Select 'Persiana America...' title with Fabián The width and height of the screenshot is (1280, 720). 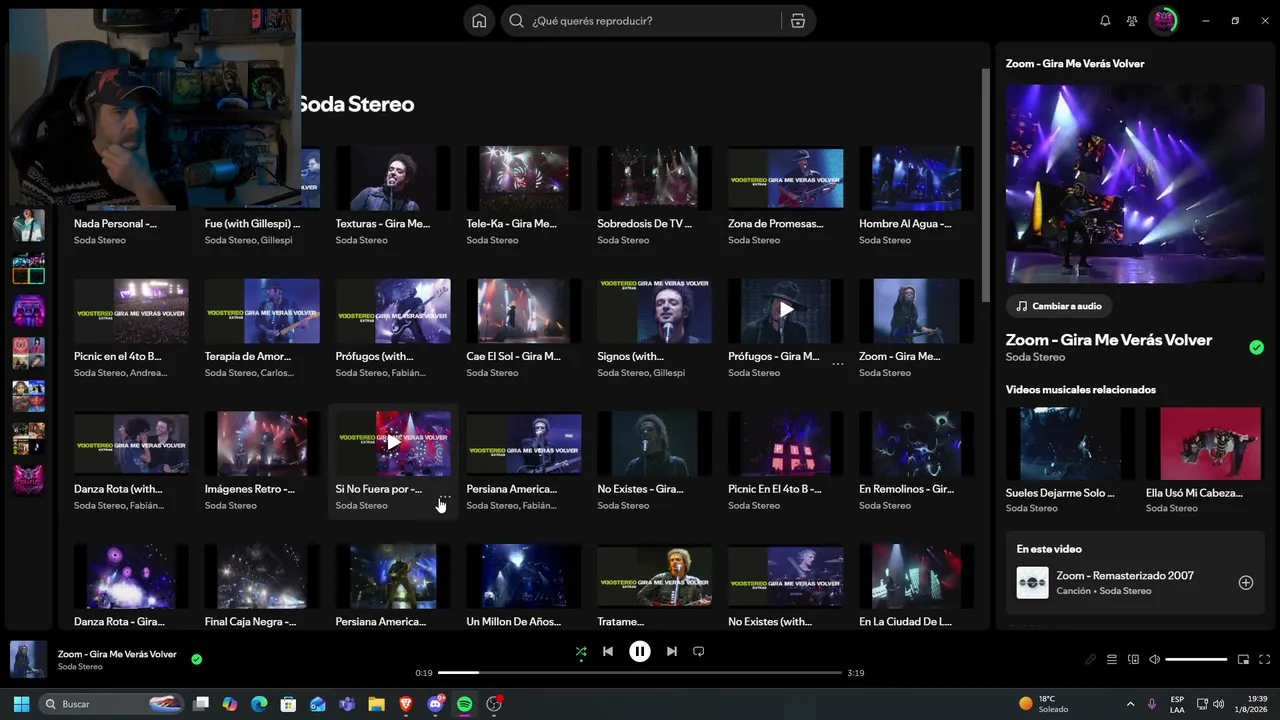tap(511, 489)
